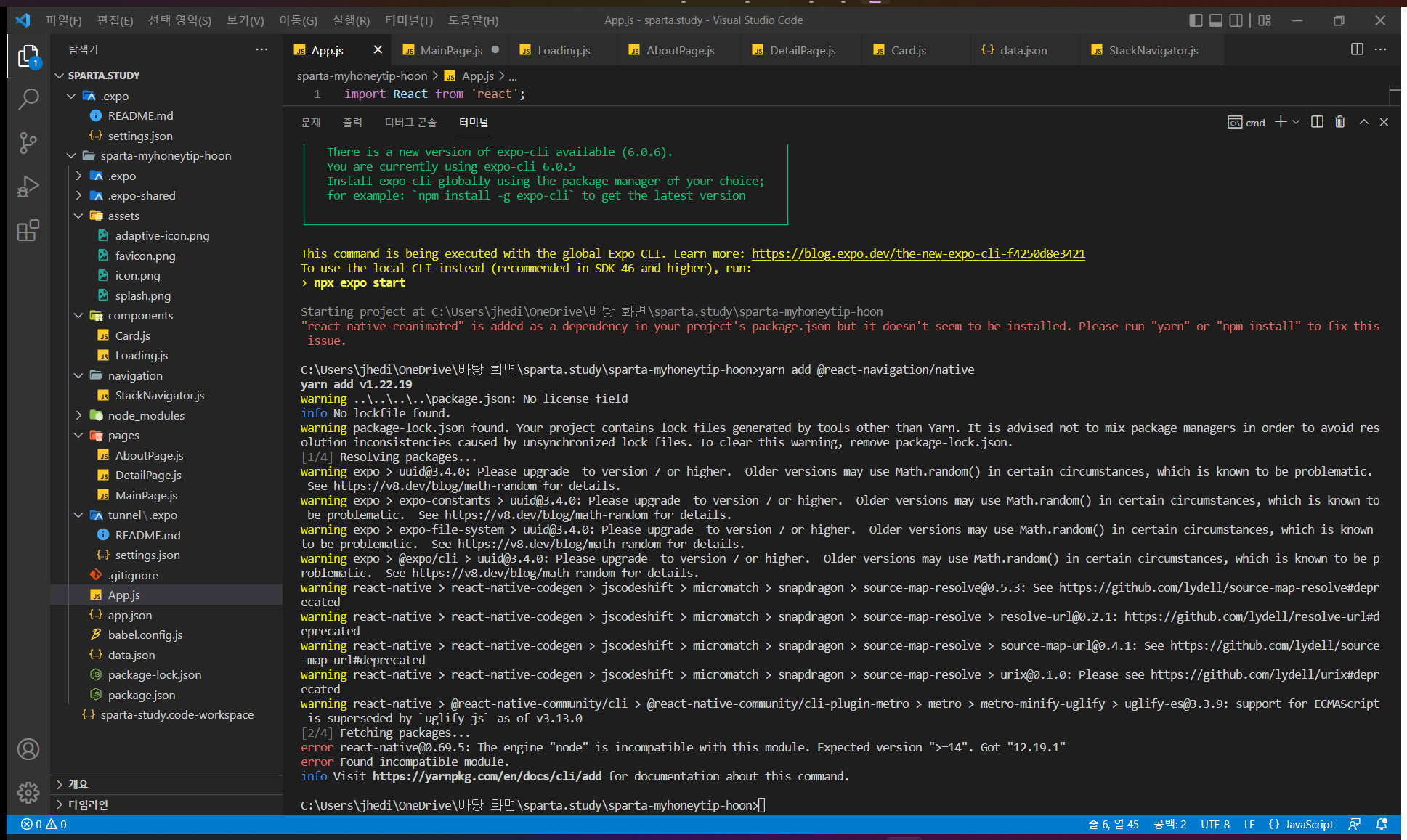The width and height of the screenshot is (1407, 840).
Task: Click the split editor right icon
Action: click(1357, 49)
